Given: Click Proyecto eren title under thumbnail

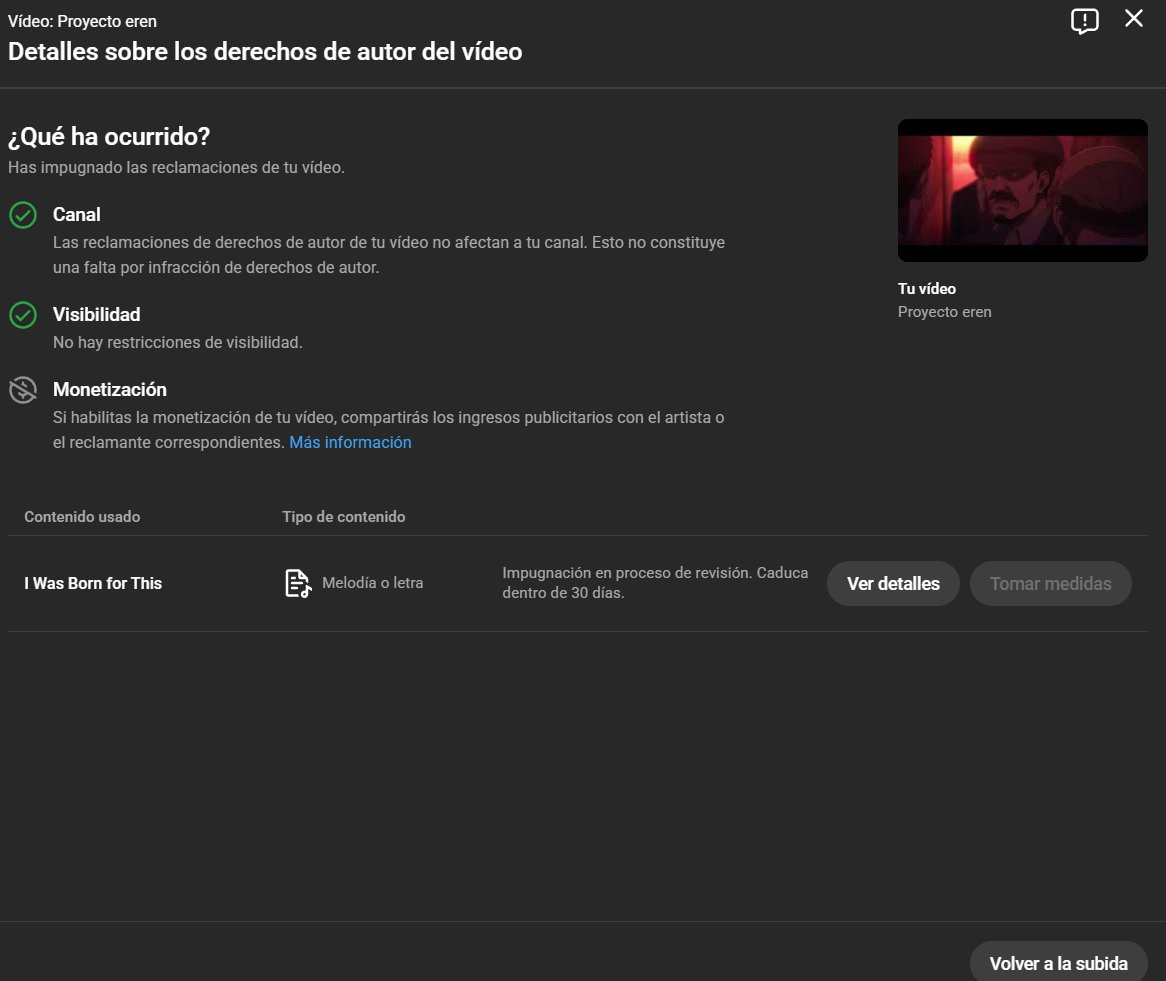Looking at the screenshot, I should [x=944, y=312].
